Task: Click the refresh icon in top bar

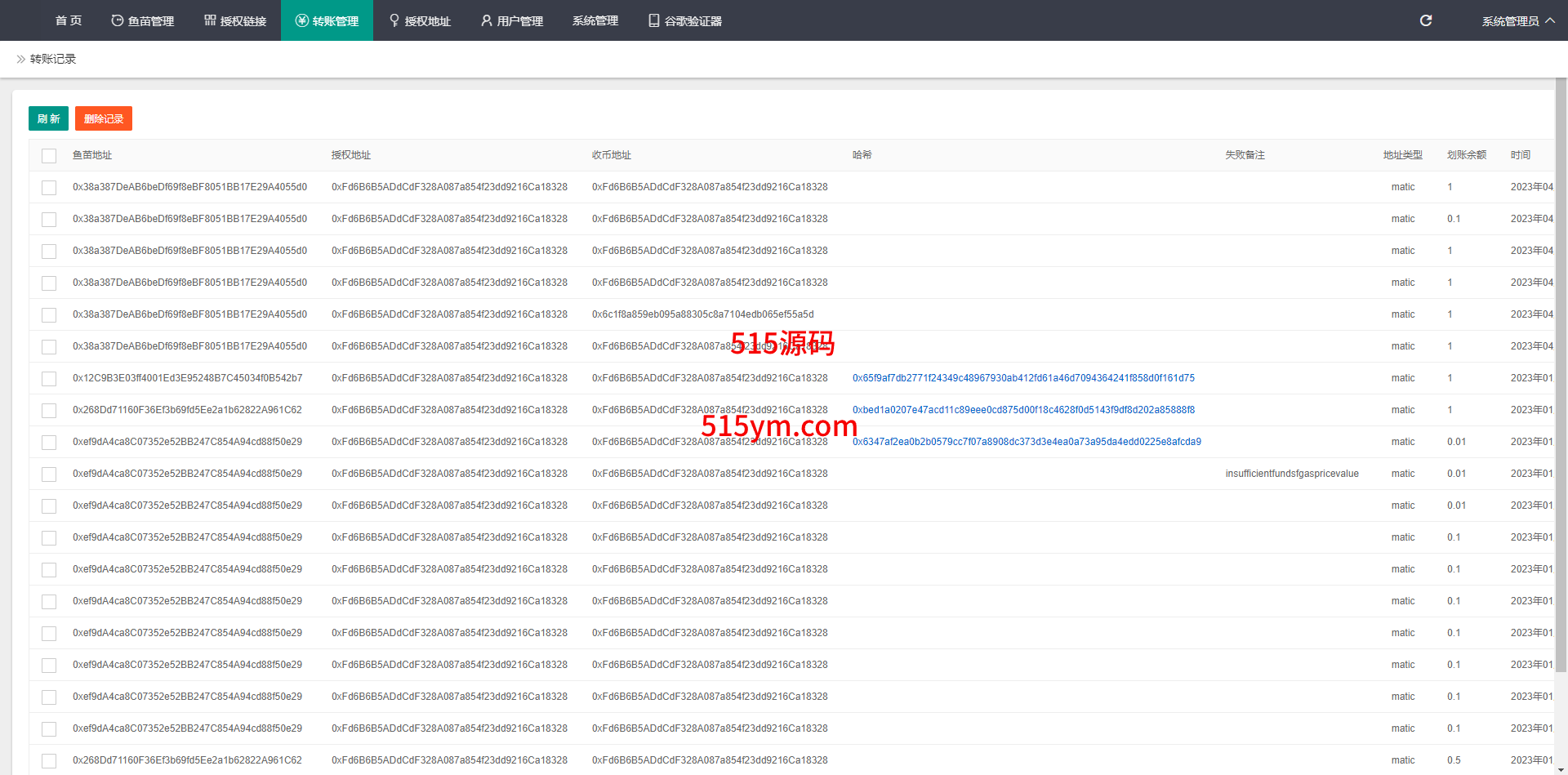Action: pos(1425,20)
